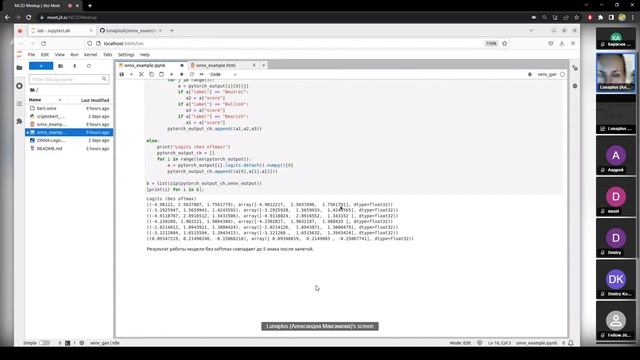Select the cryptobert file in the list
Viewport: 640px width, 360px height.
(x=69, y=116)
